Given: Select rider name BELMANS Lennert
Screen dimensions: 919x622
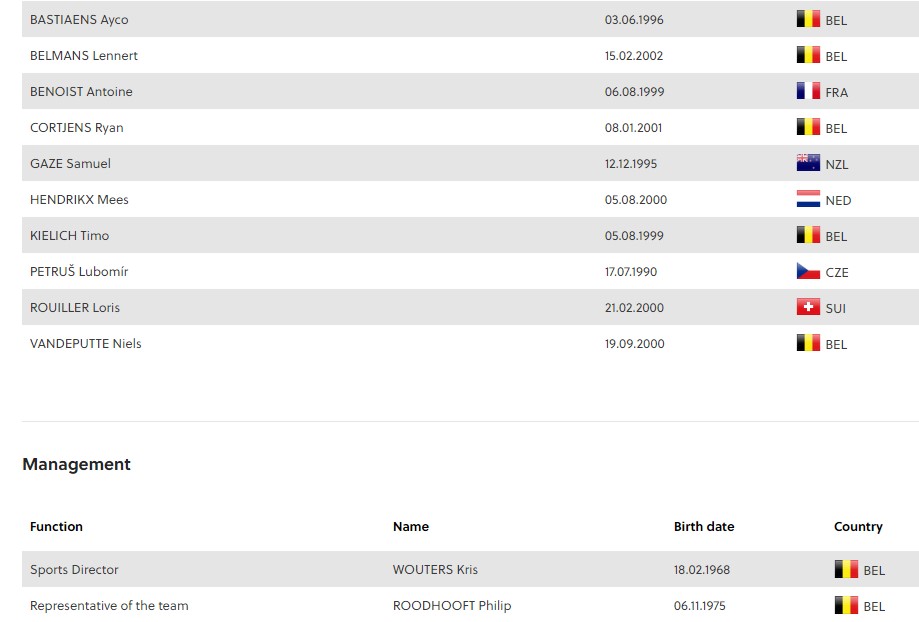Looking at the screenshot, I should [x=84, y=56].
